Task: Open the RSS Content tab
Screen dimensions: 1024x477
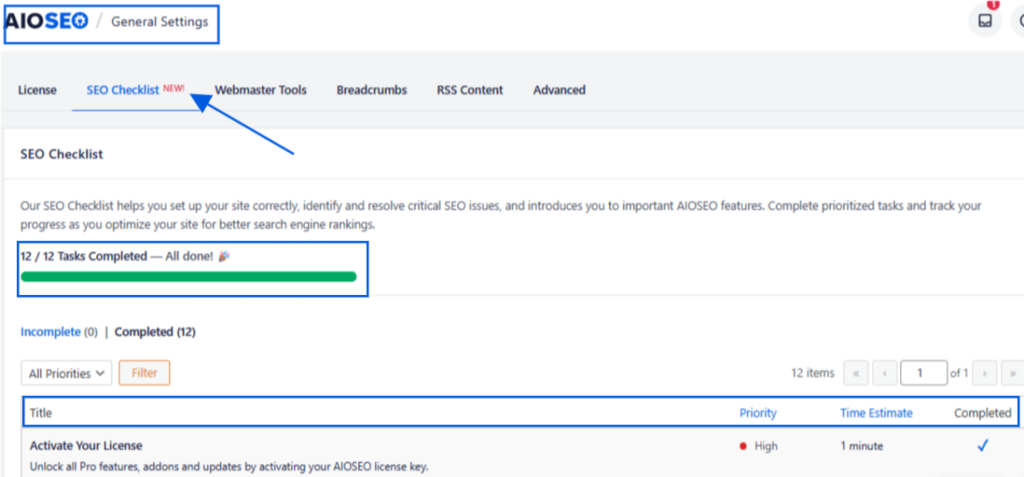Action: pyautogui.click(x=470, y=90)
